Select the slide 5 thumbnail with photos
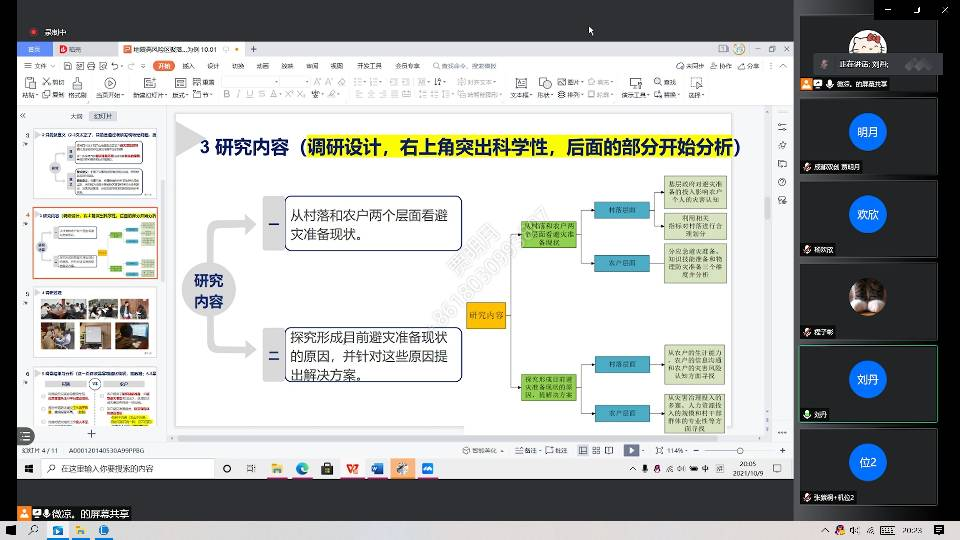The width and height of the screenshot is (960, 540). [x=95, y=322]
